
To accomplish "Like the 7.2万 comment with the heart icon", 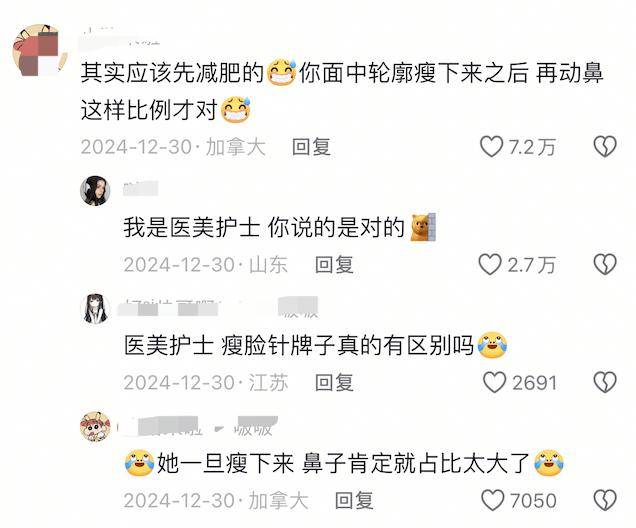I will pos(491,146).
